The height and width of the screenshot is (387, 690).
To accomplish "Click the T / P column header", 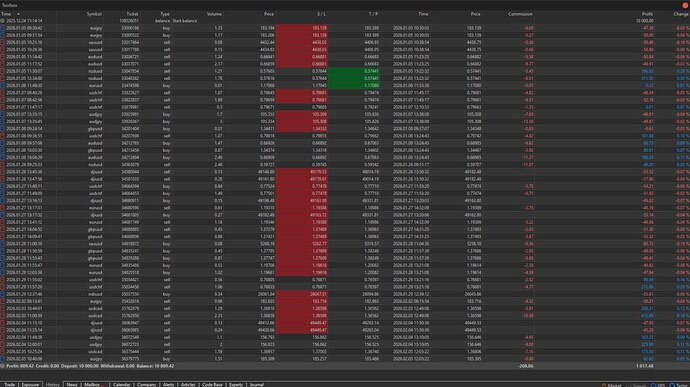I will 374,14.
